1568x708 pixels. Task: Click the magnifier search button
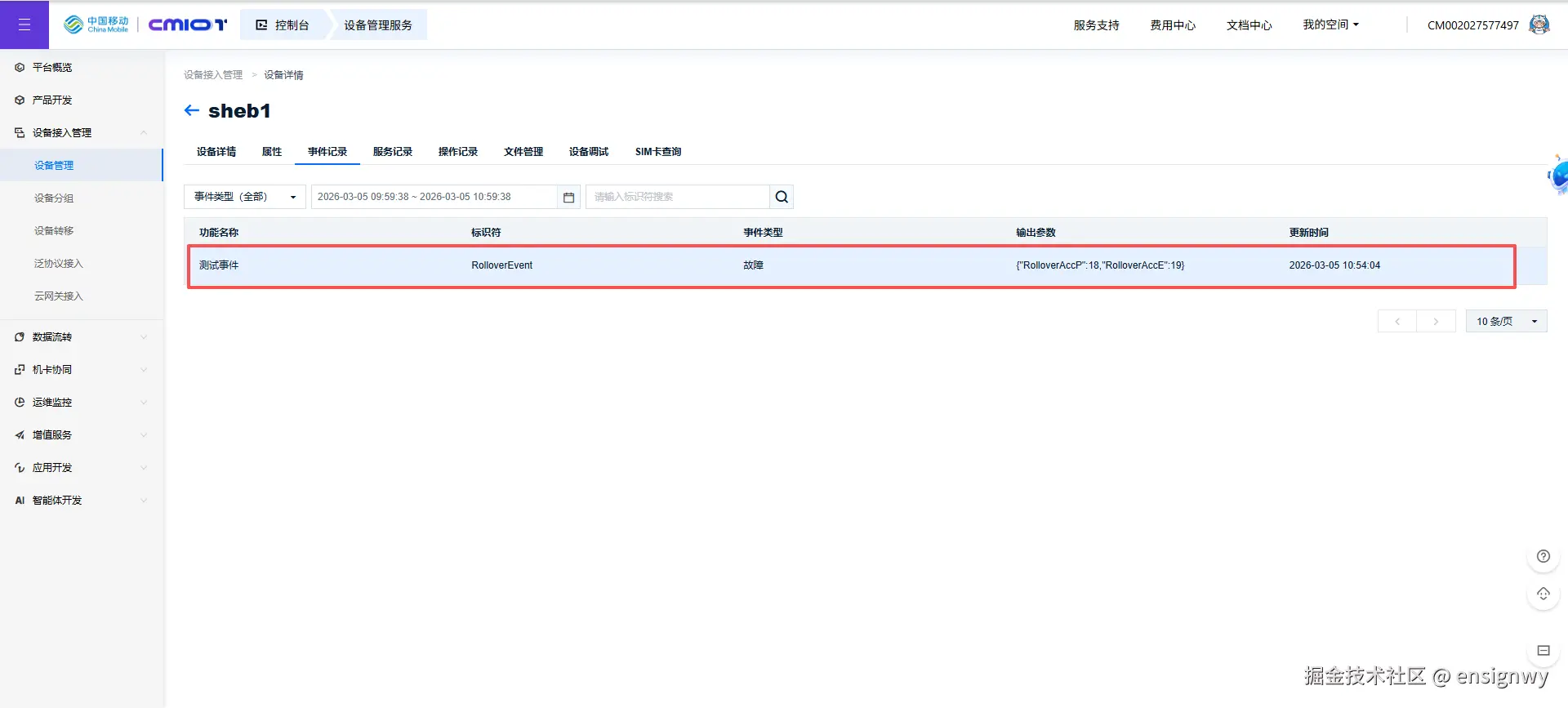tap(782, 197)
